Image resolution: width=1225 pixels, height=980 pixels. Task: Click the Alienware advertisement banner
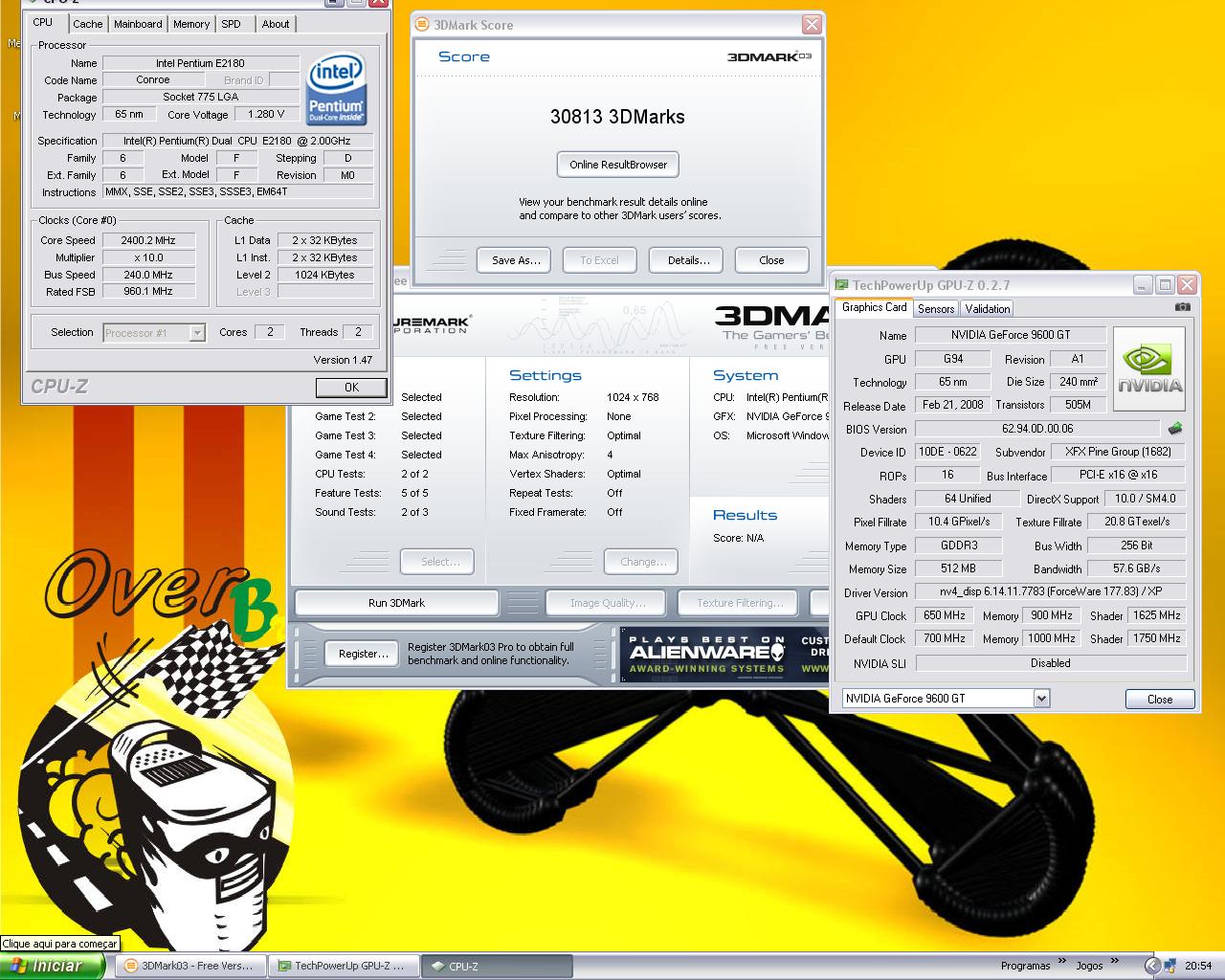724,654
